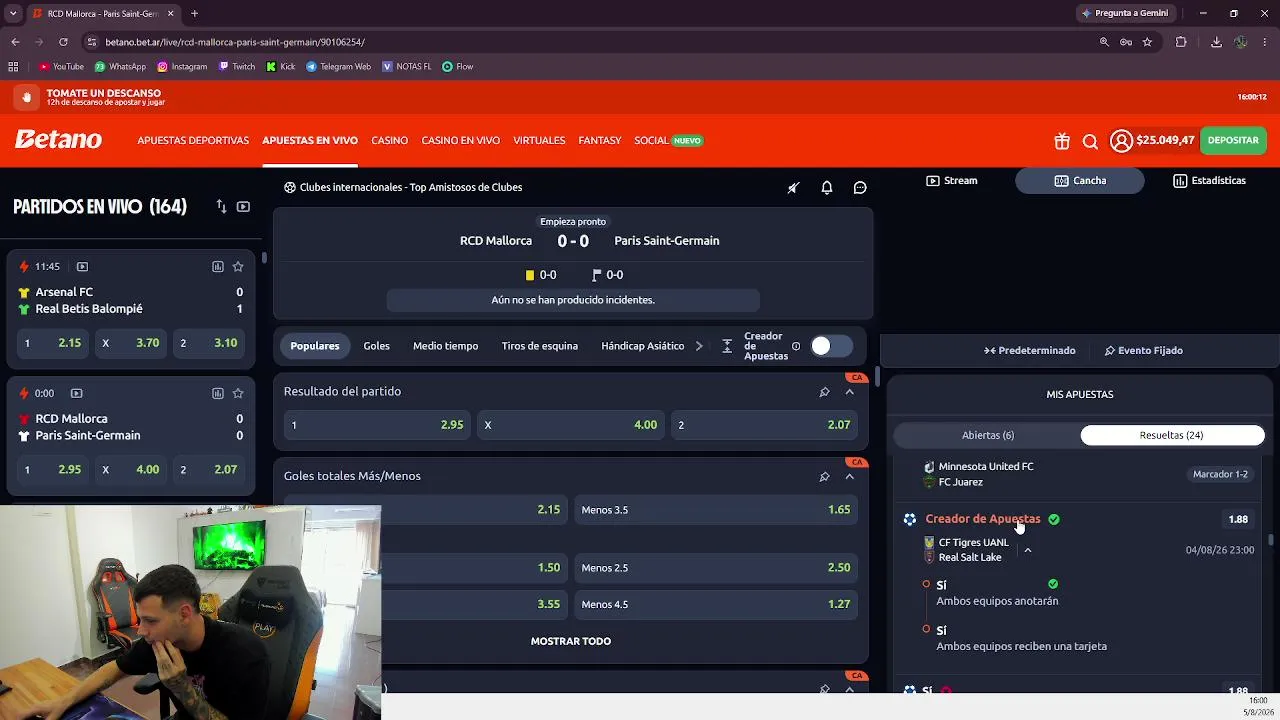Viewport: 1280px width, 720px height.
Task: Open the user account profile icon
Action: 1121,141
